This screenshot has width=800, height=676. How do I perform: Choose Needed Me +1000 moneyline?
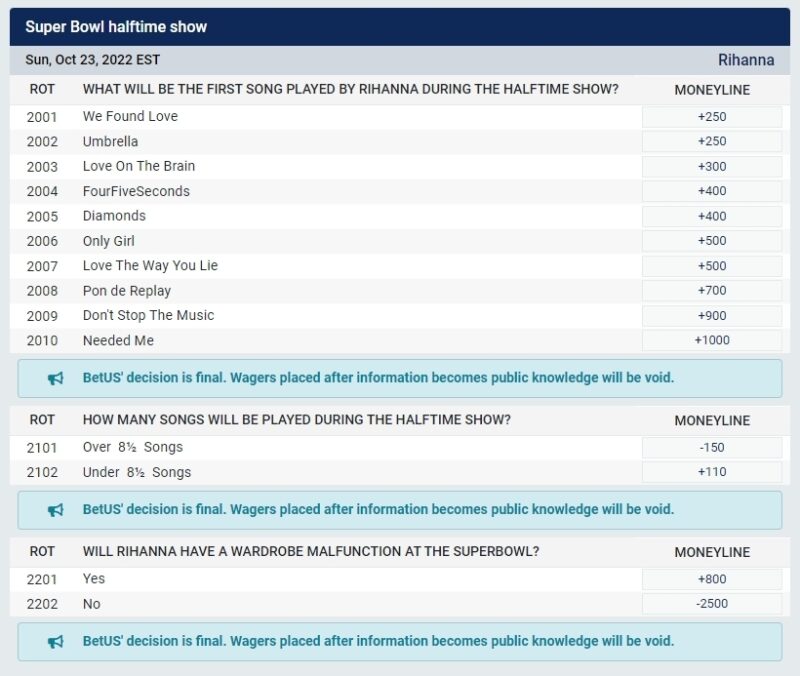pos(712,340)
